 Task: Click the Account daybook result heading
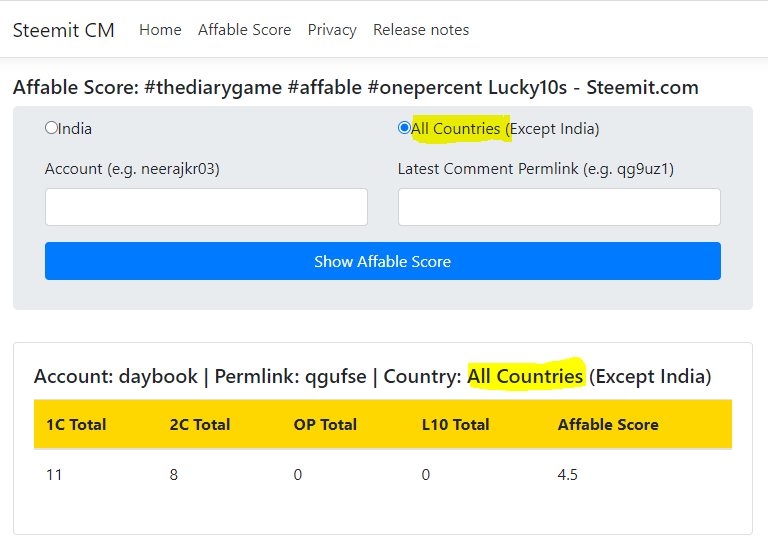click(x=372, y=376)
